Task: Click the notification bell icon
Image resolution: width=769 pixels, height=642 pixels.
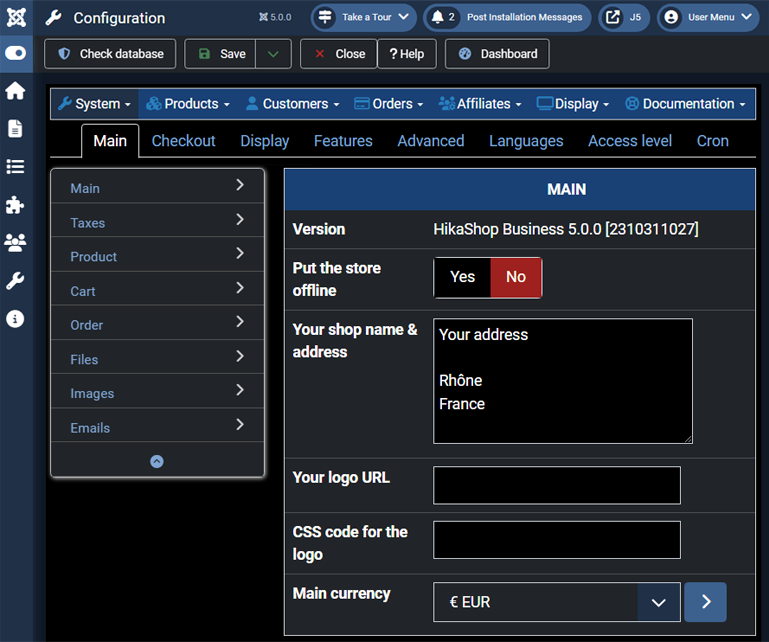Action: click(x=437, y=17)
